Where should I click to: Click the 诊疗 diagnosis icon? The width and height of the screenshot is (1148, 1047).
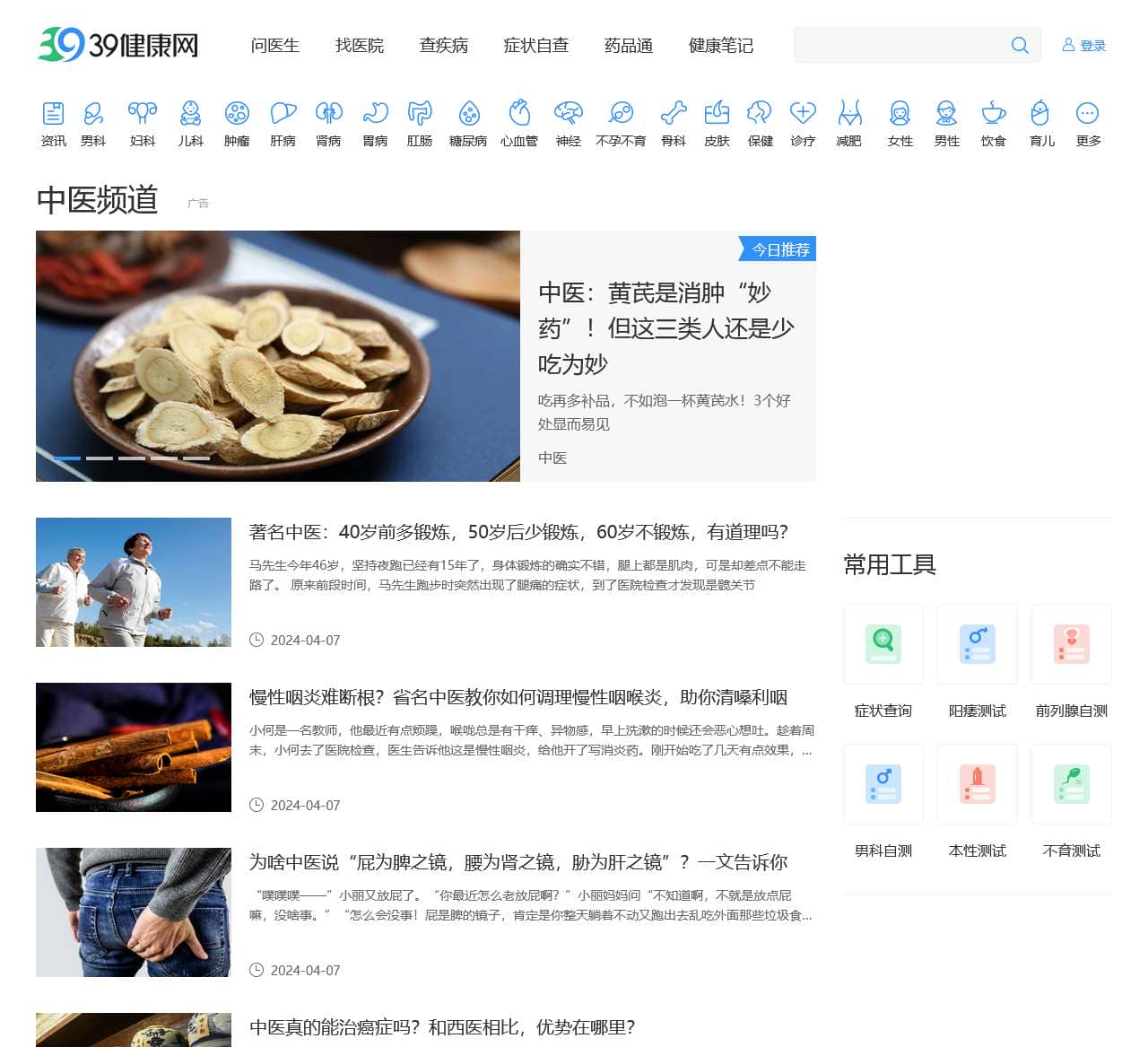click(803, 113)
